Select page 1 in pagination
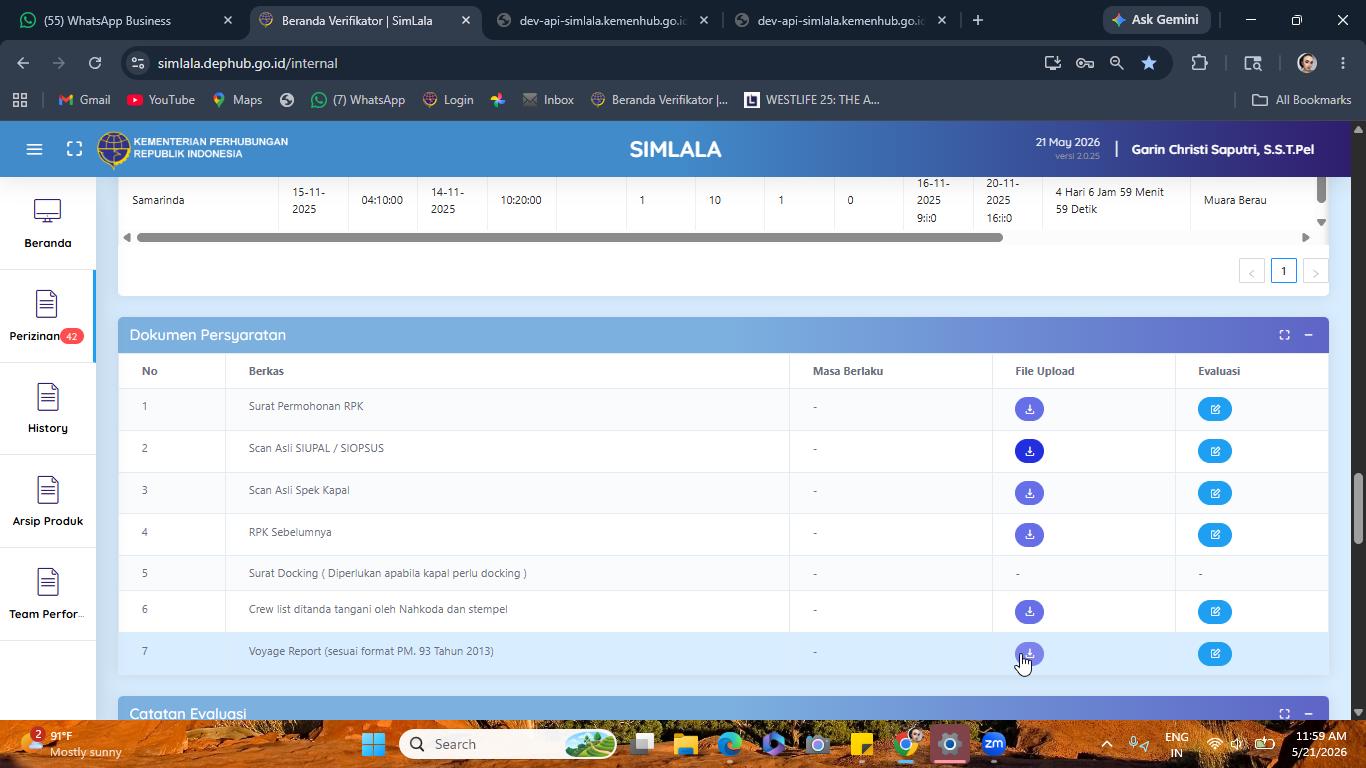 coord(1284,271)
